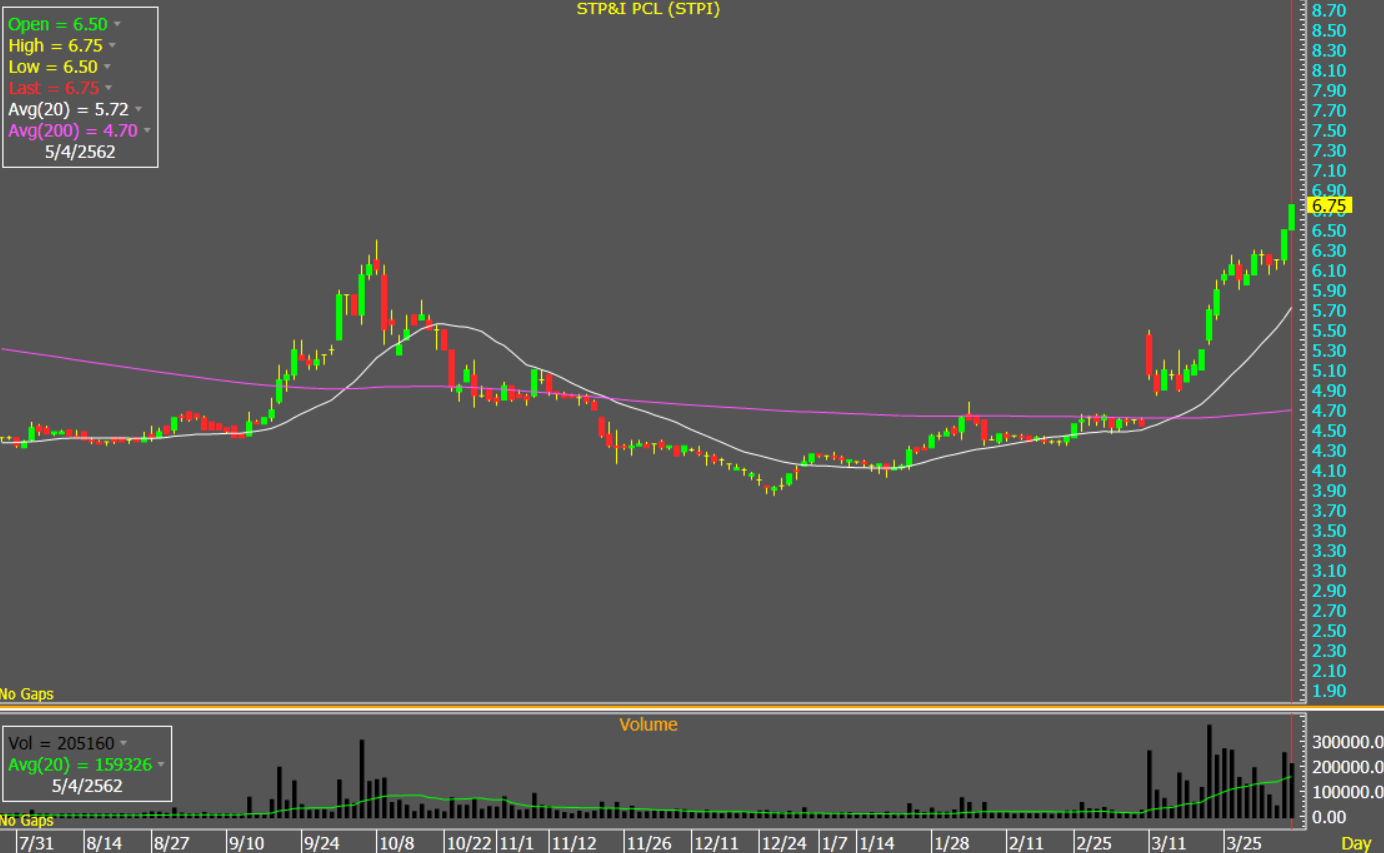This screenshot has height=853, width=1384.
Task: Select the Avg(20) = 5.72 legend entry
Action: 69,109
